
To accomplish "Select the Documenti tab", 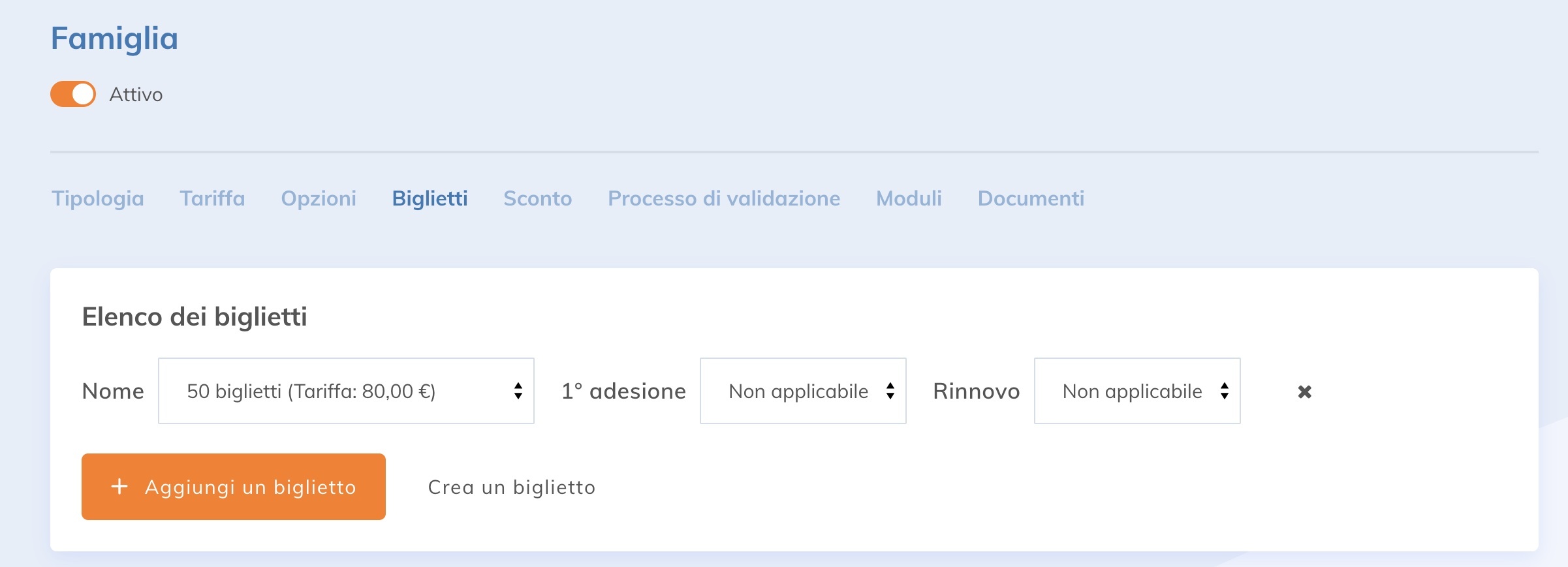I will pos(1030,198).
